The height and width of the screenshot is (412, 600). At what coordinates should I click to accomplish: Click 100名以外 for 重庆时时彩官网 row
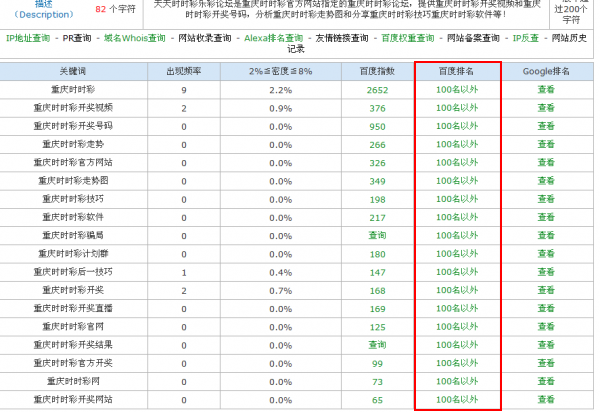456,326
